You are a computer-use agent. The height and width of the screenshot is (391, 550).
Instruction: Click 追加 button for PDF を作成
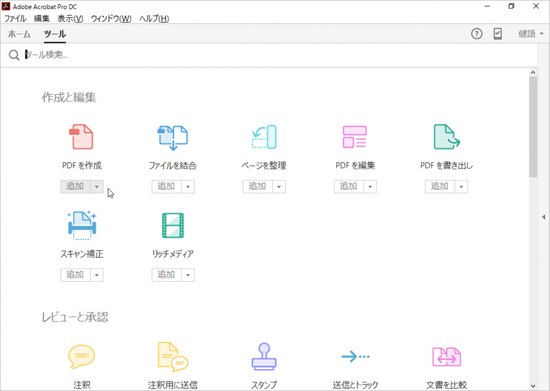click(75, 187)
